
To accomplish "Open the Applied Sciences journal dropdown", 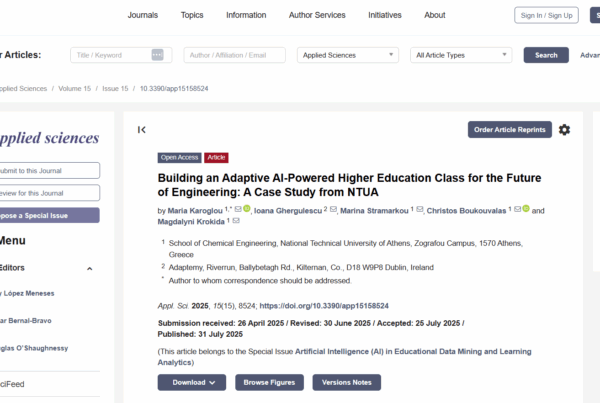I will (x=348, y=55).
